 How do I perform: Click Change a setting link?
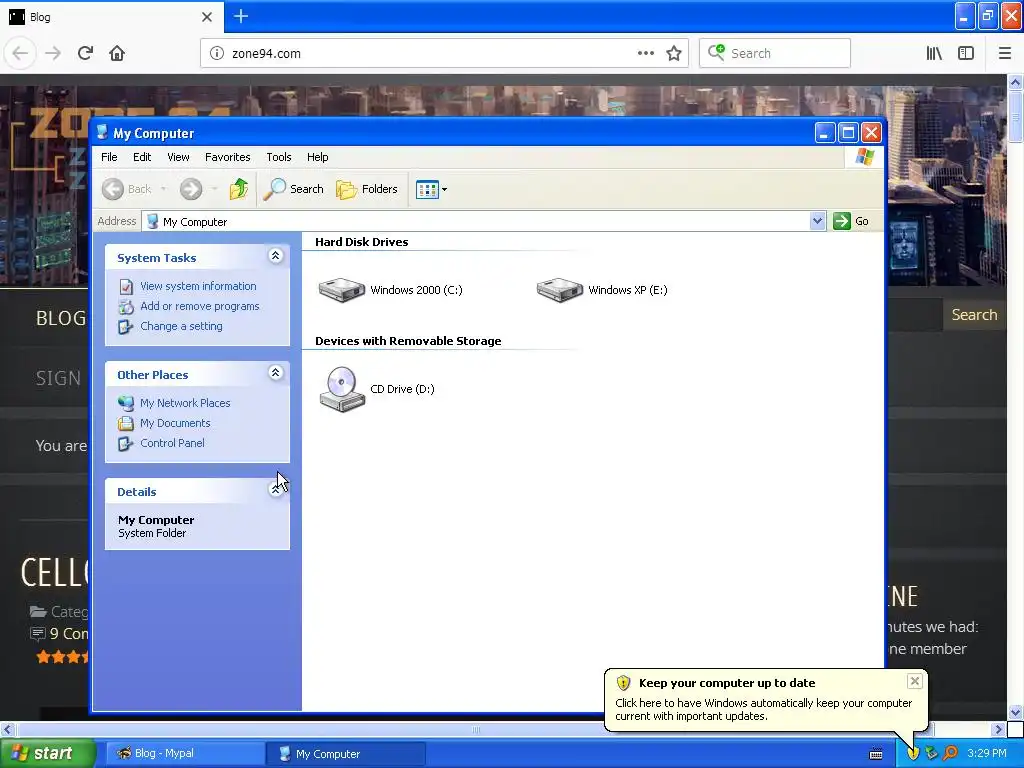(181, 327)
